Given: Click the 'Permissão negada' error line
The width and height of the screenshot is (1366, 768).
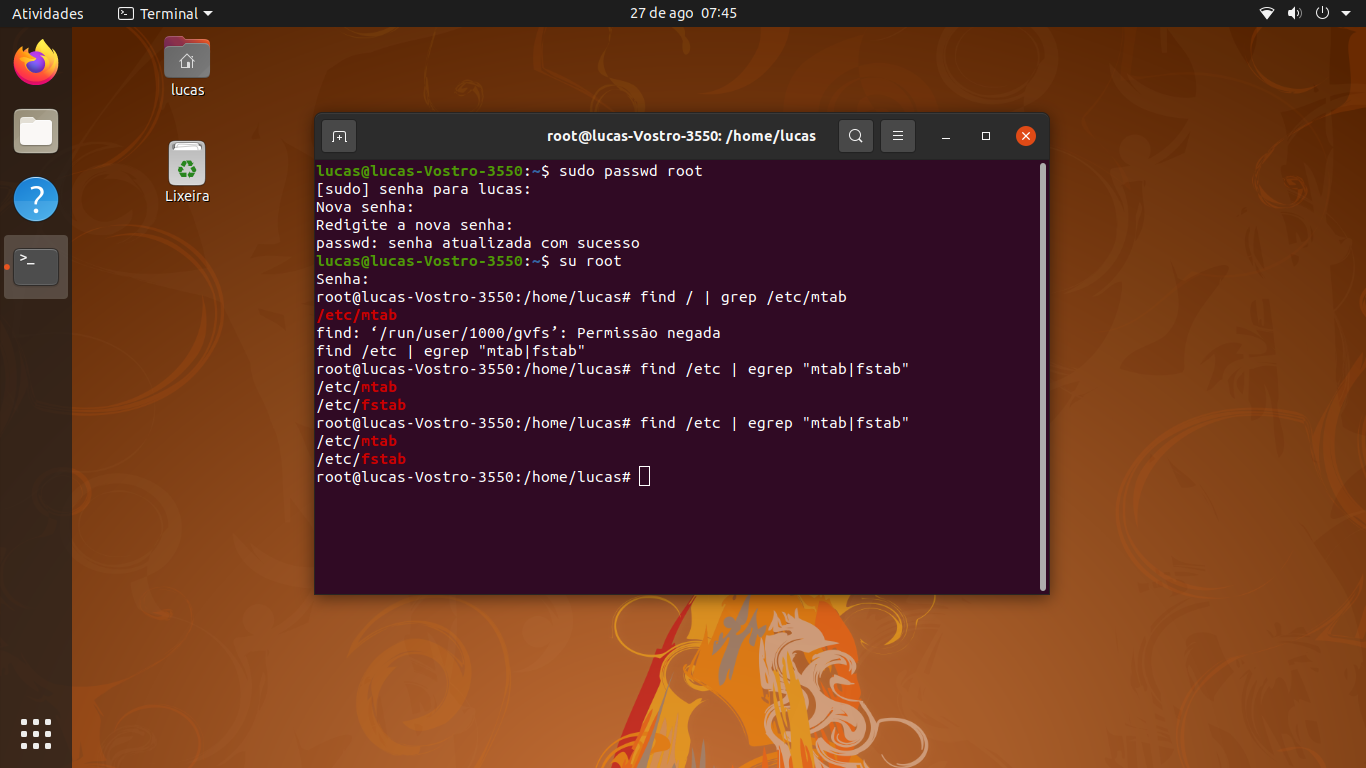Looking at the screenshot, I should coord(518,333).
